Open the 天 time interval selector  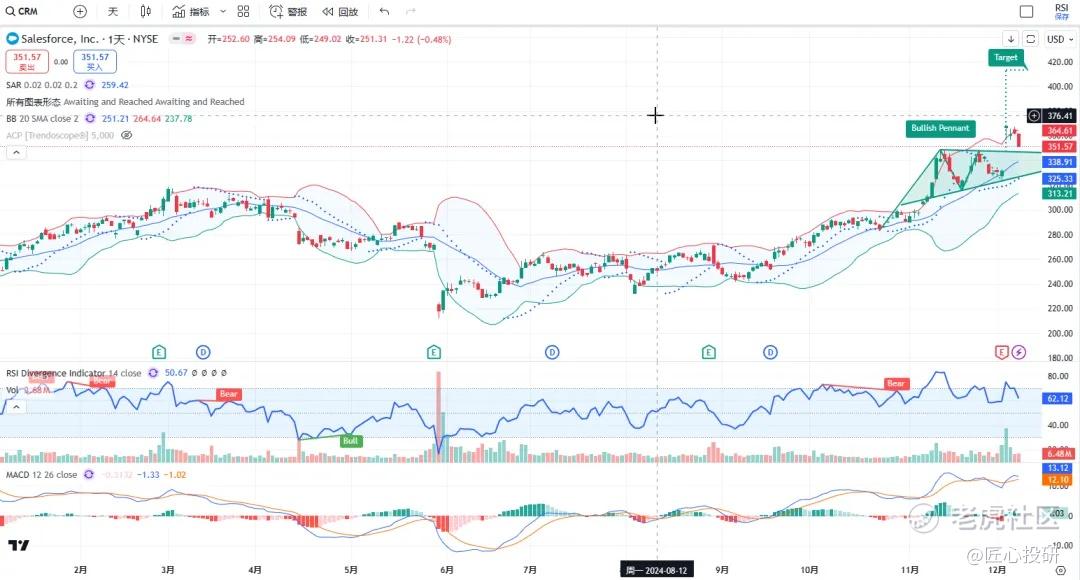pos(113,11)
